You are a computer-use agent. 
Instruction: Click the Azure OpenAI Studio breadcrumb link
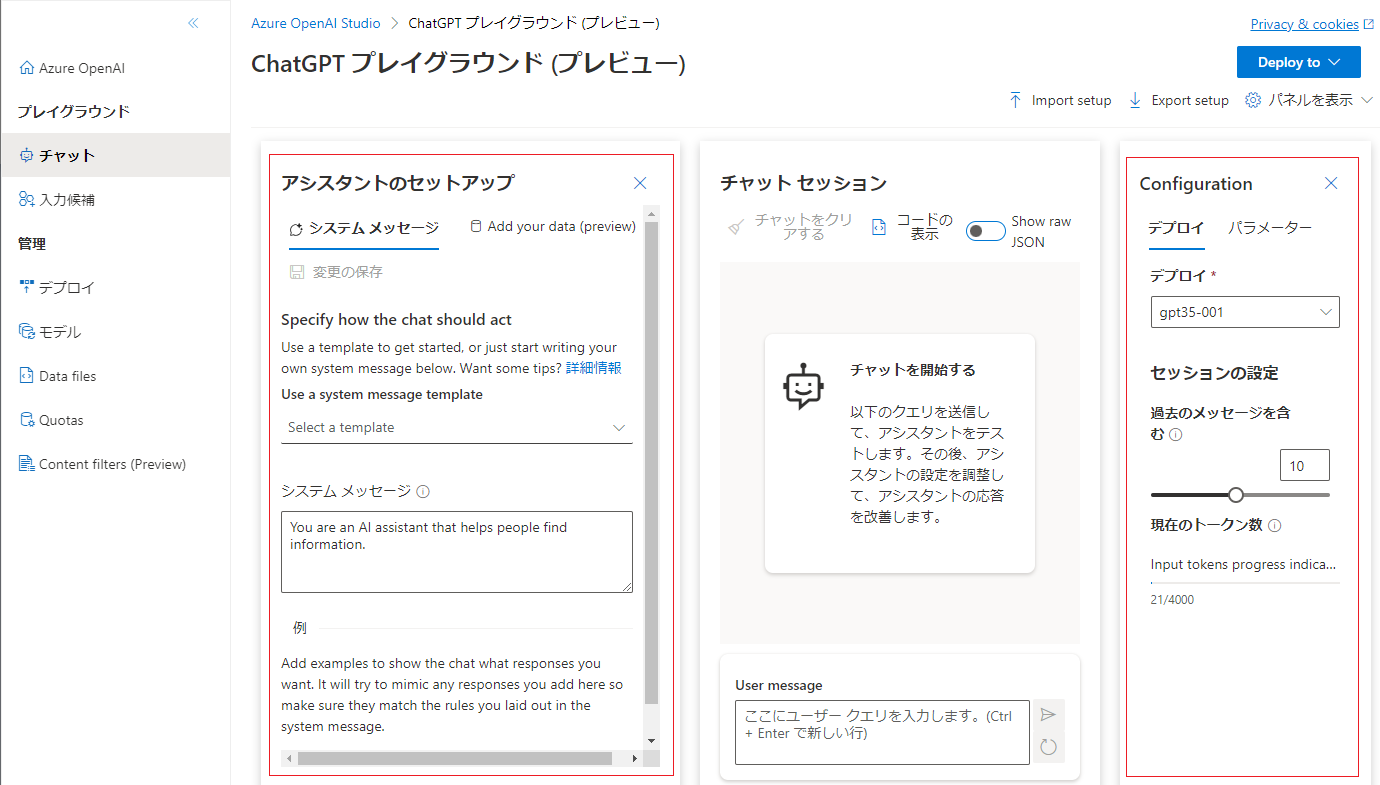coord(316,23)
